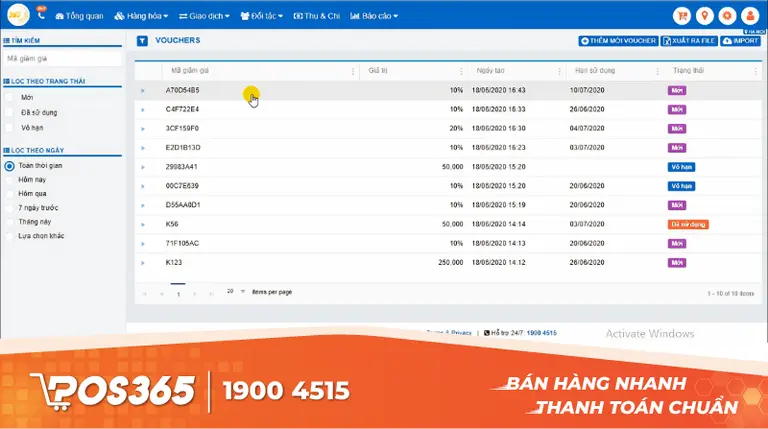Screen dimensions: 768x429
Task: Click the Mã giảm giá search field
Action: 62,59
